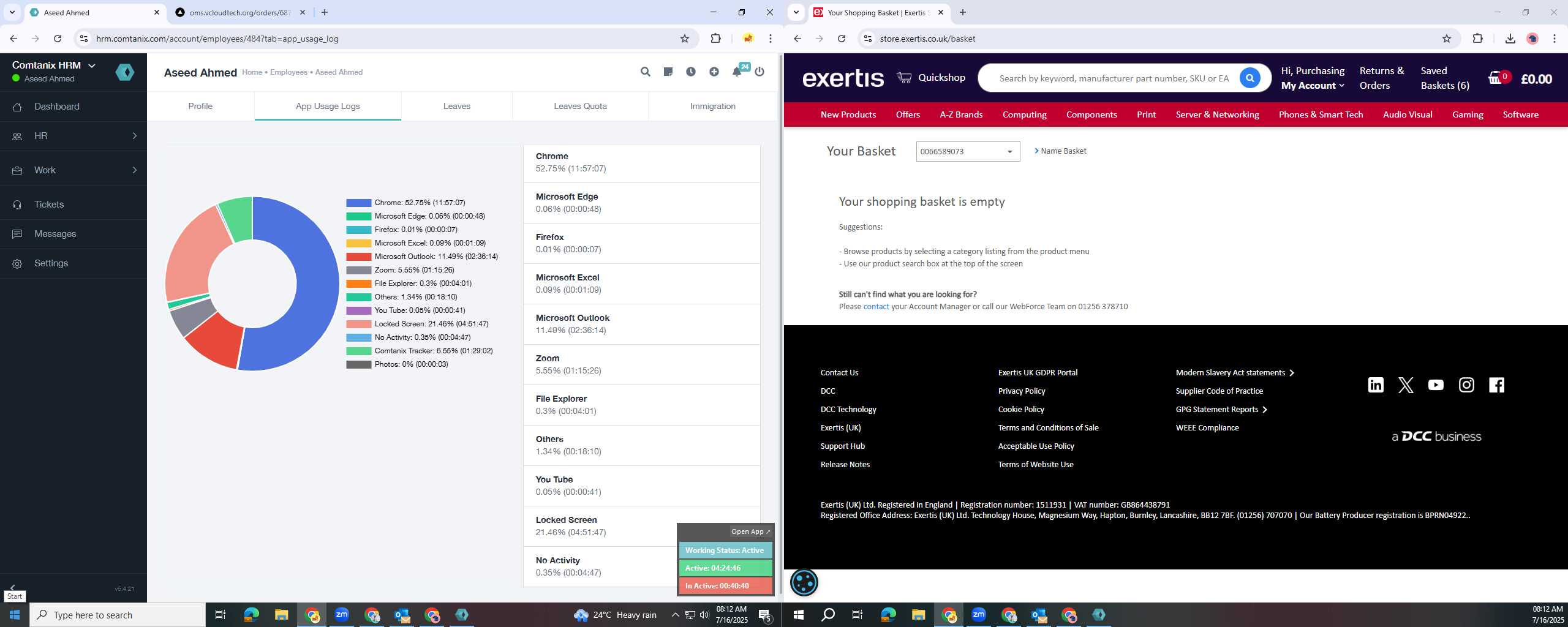Click the Comtanix hexagon logo in sidebar
1568x627 pixels.
coord(125,72)
